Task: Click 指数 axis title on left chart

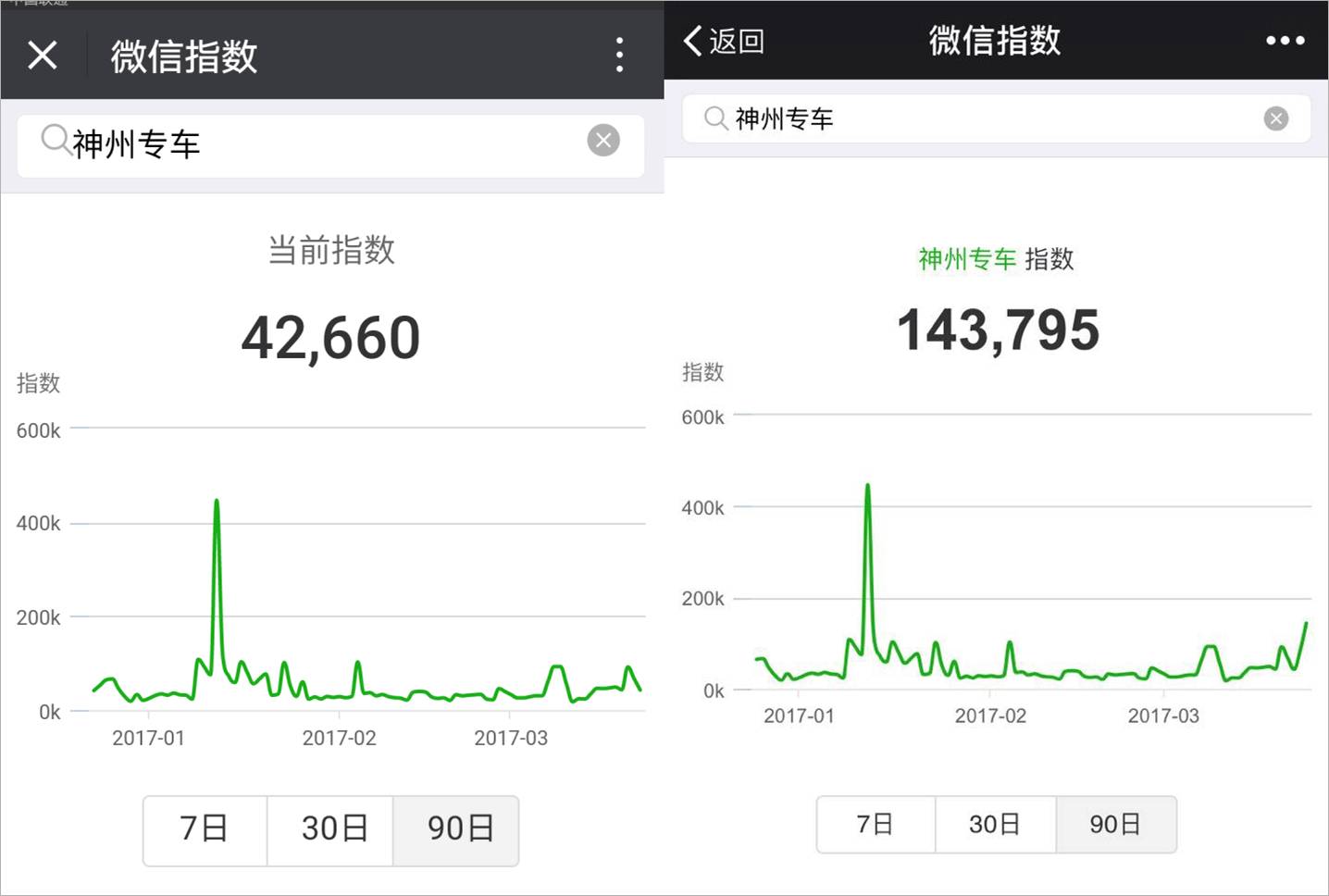Action: [x=38, y=383]
